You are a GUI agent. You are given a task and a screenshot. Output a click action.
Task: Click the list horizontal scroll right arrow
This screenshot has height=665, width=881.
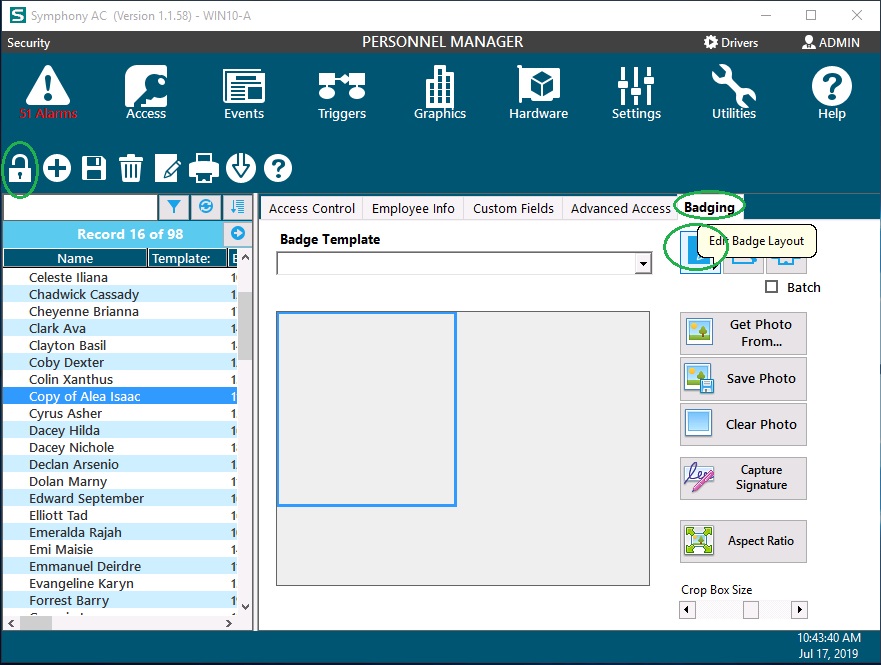tap(229, 623)
